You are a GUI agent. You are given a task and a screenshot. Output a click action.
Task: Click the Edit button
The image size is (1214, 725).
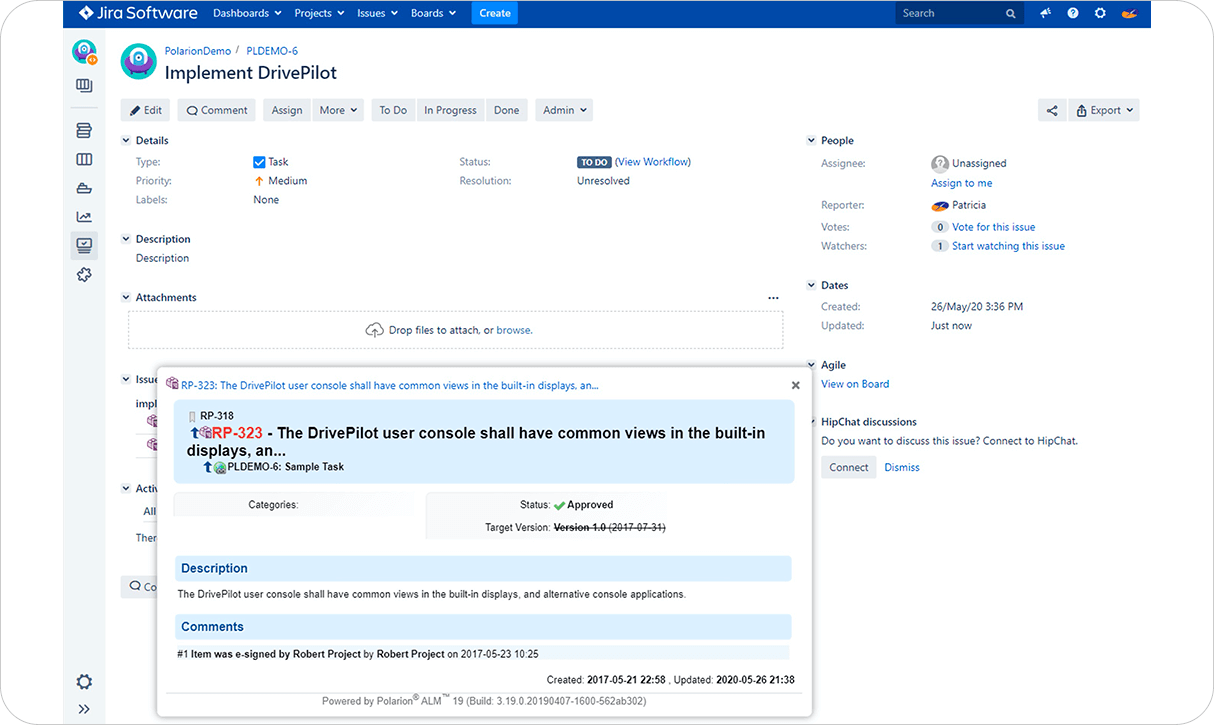tap(145, 110)
